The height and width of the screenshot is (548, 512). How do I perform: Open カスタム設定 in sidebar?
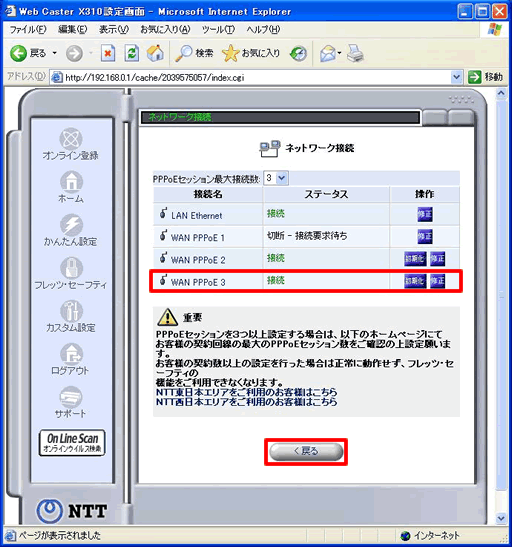(71, 317)
